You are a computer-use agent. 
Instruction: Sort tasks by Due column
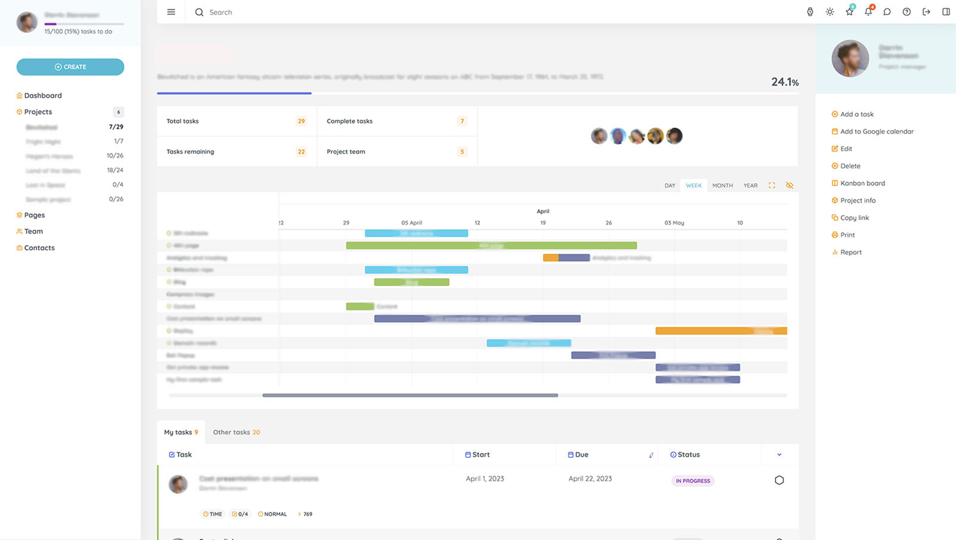651,455
